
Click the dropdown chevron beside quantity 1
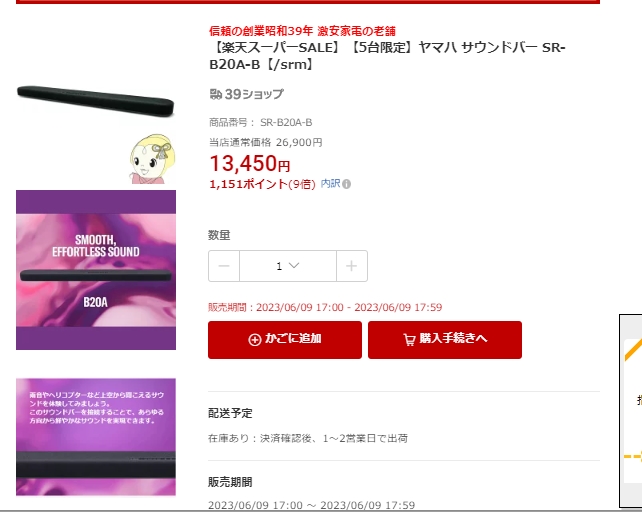pos(294,265)
